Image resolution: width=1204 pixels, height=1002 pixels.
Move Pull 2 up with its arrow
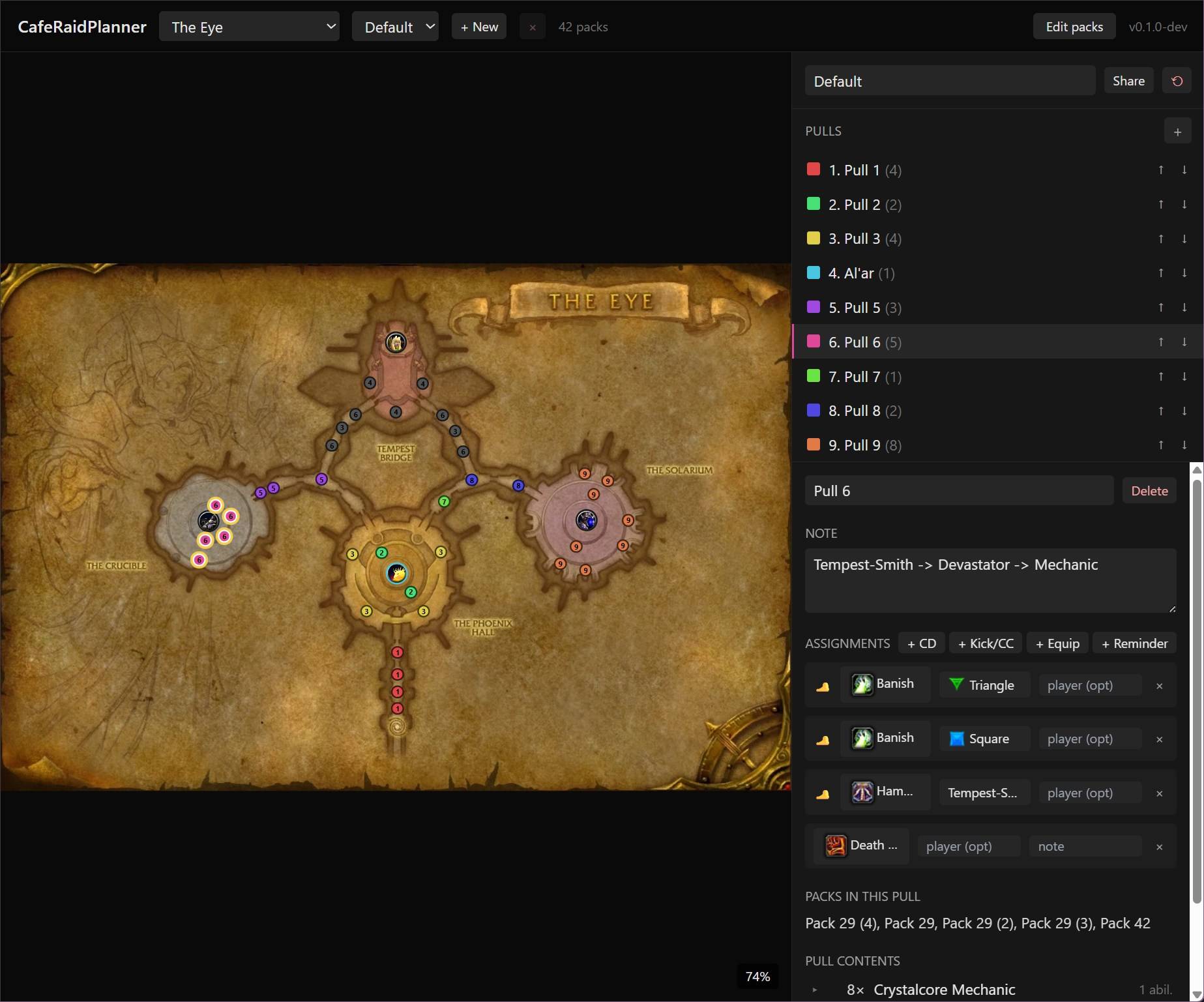(1161, 205)
